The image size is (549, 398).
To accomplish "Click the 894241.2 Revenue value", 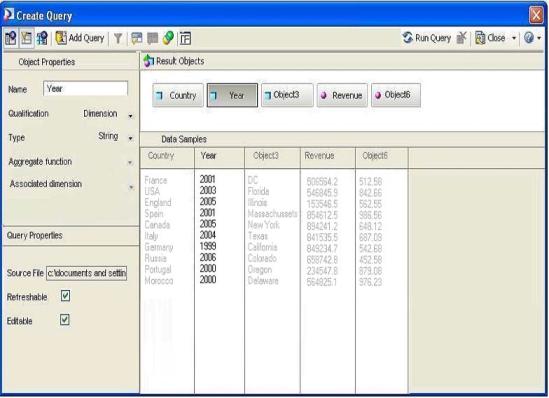I will (322, 226).
